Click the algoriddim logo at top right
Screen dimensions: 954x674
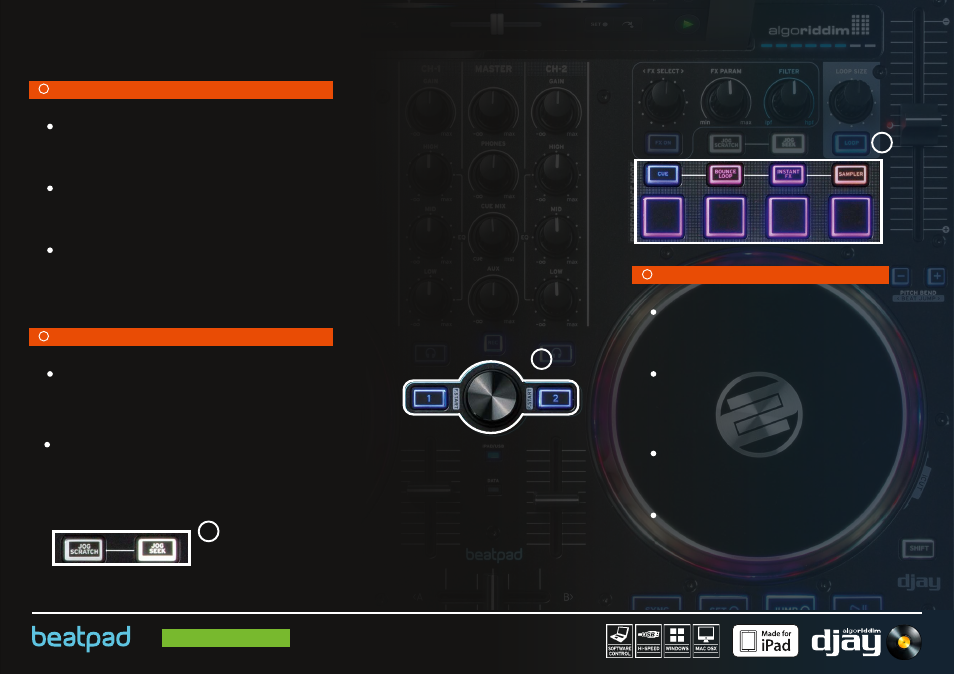click(818, 27)
